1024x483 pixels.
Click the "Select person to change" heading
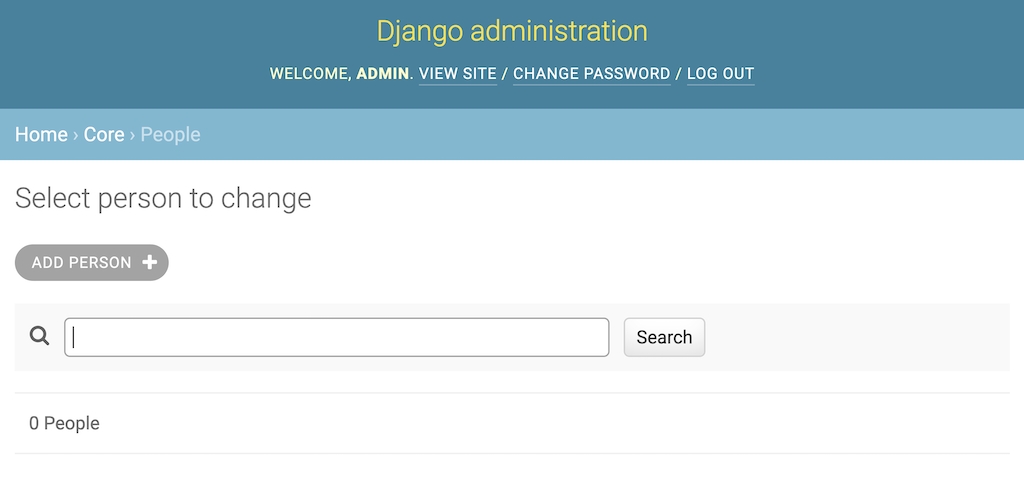click(x=163, y=198)
